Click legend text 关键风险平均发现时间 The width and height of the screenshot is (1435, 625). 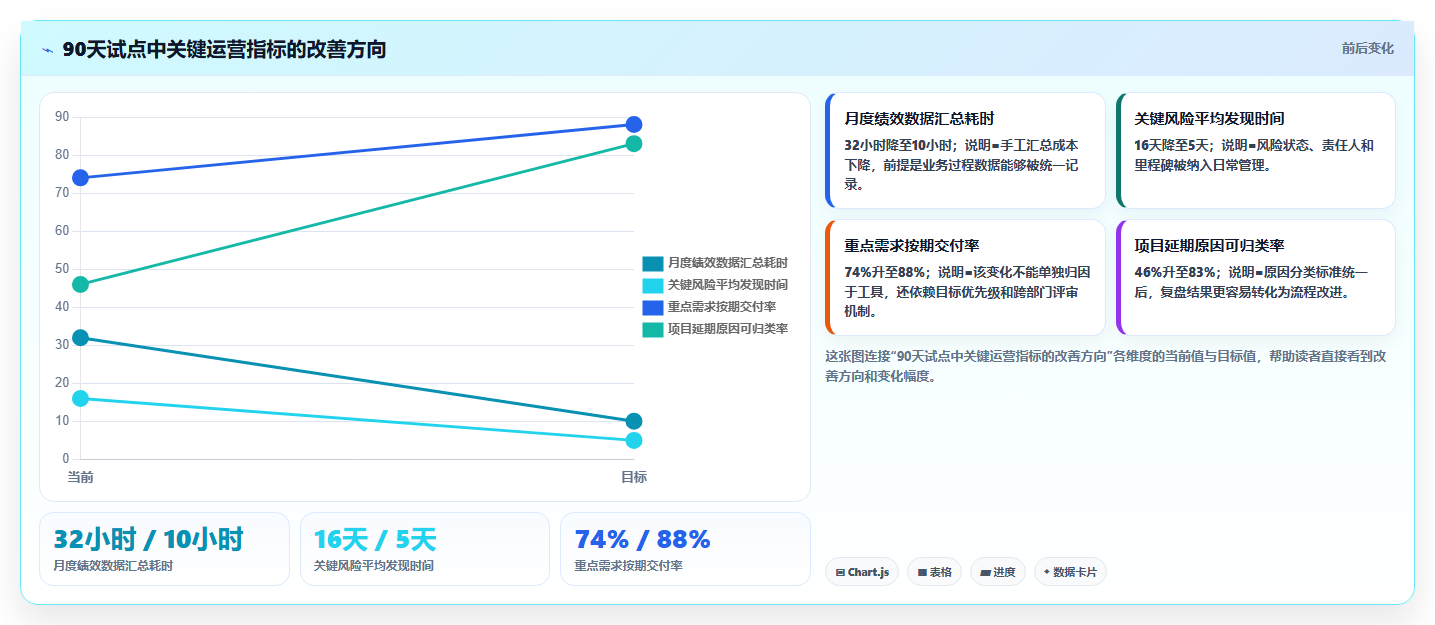pos(728,285)
